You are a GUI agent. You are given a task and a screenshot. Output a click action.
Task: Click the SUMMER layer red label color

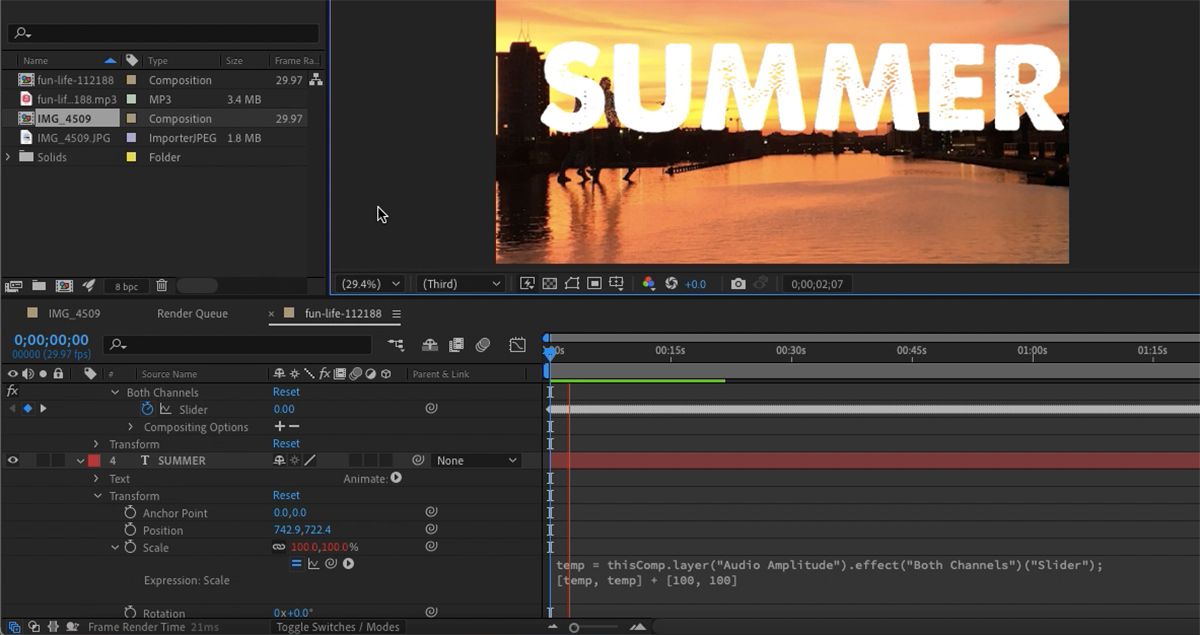tap(94, 461)
